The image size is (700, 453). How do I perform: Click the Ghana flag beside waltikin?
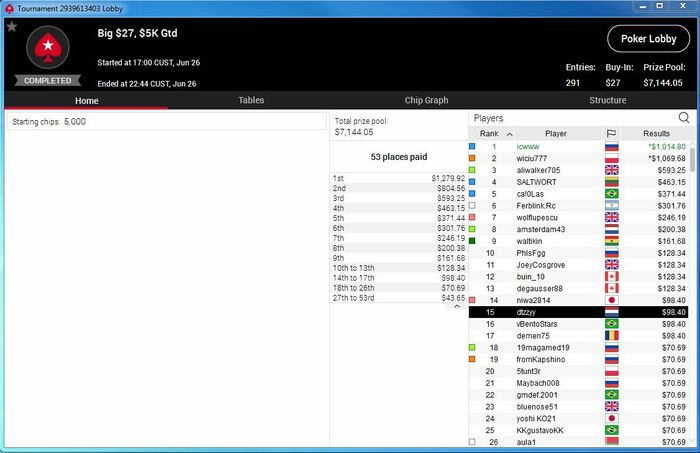click(612, 241)
